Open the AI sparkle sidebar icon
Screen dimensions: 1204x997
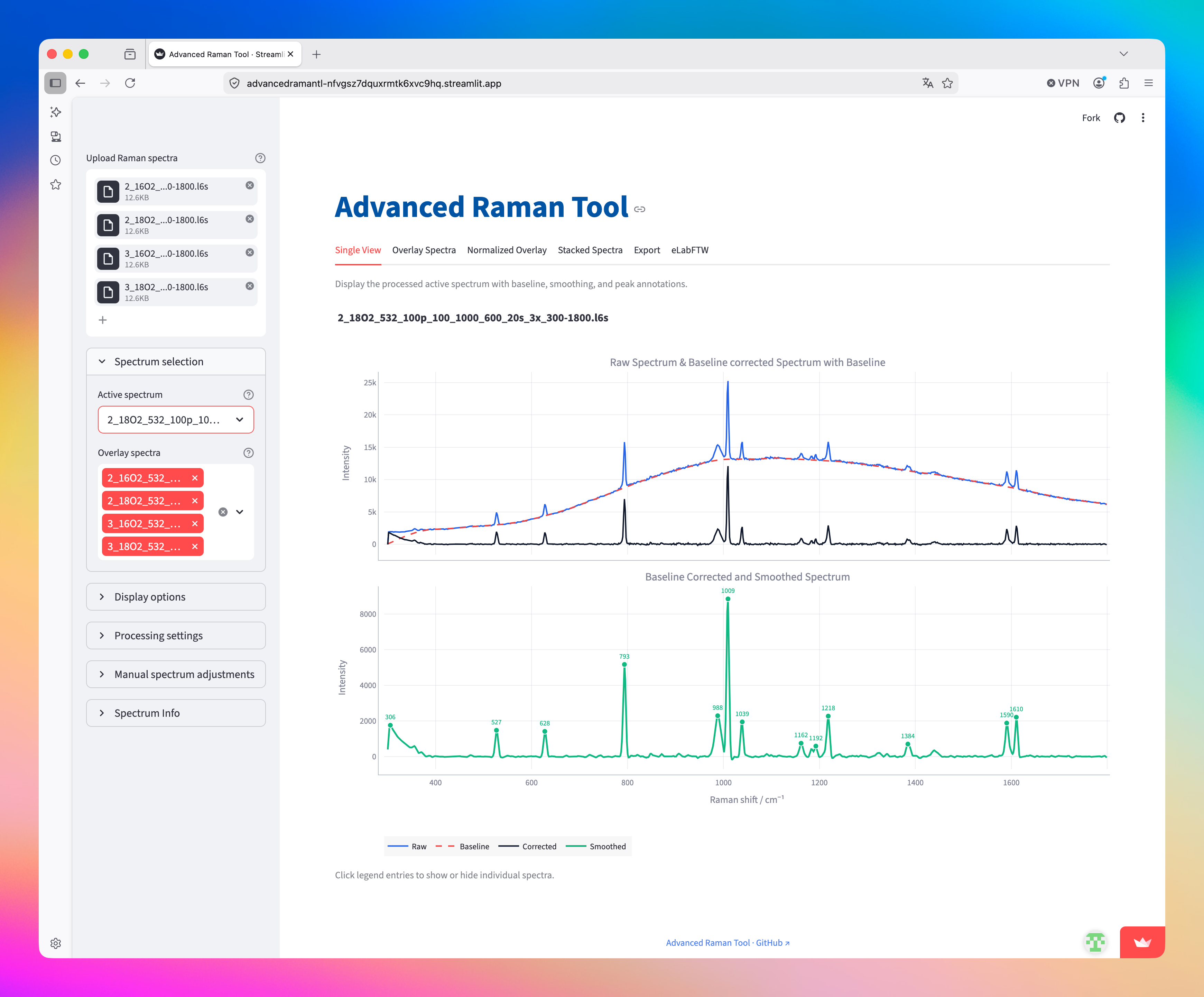(56, 112)
